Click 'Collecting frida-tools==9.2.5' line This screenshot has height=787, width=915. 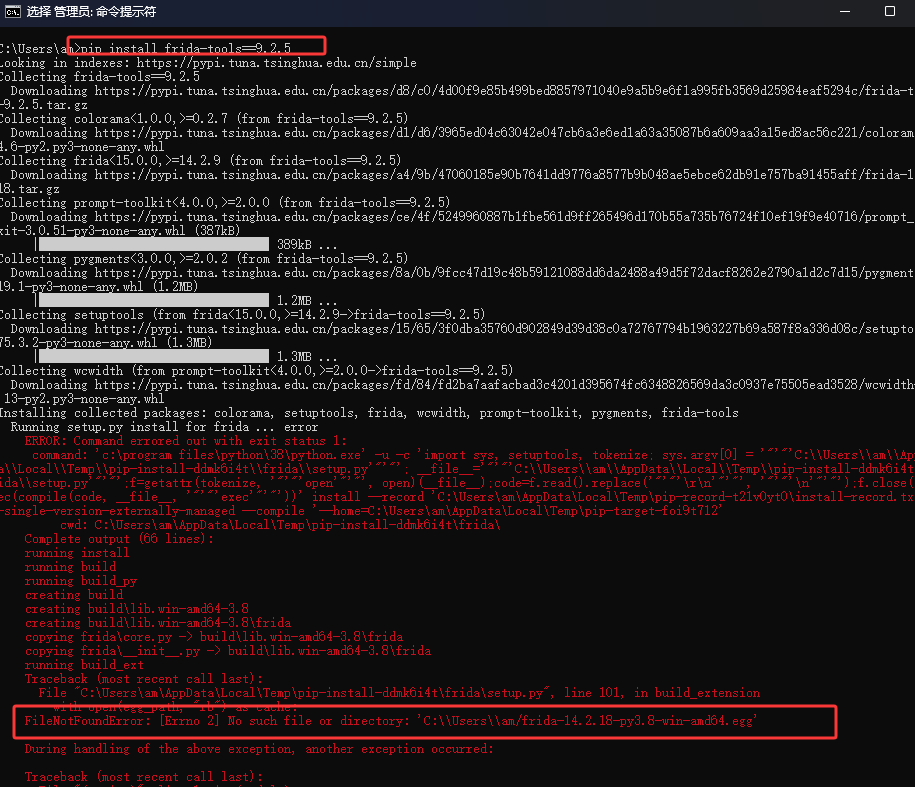100,77
